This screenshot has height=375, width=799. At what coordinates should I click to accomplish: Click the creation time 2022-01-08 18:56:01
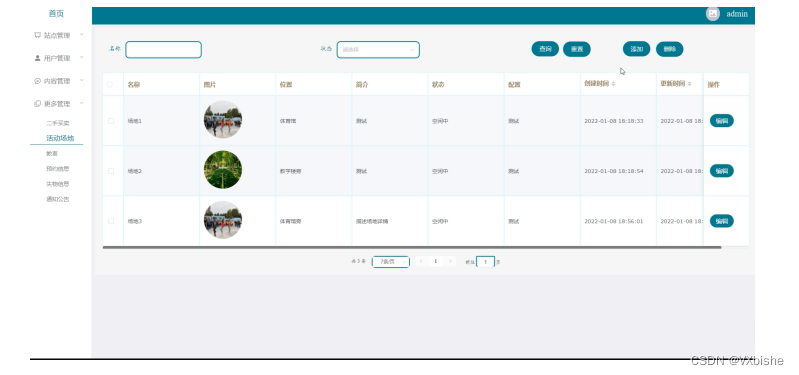pos(614,221)
